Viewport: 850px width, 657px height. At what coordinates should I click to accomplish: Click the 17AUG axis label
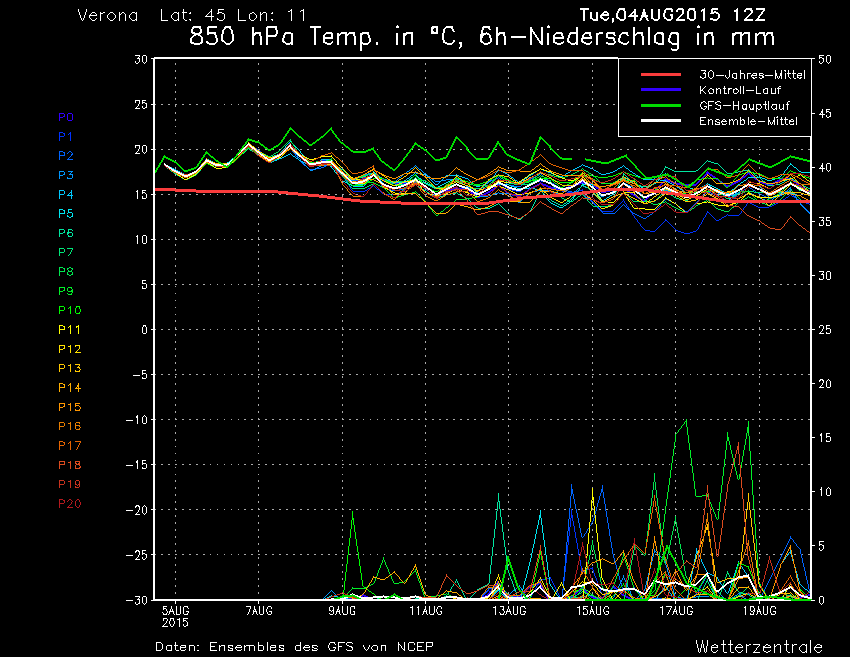(x=677, y=611)
